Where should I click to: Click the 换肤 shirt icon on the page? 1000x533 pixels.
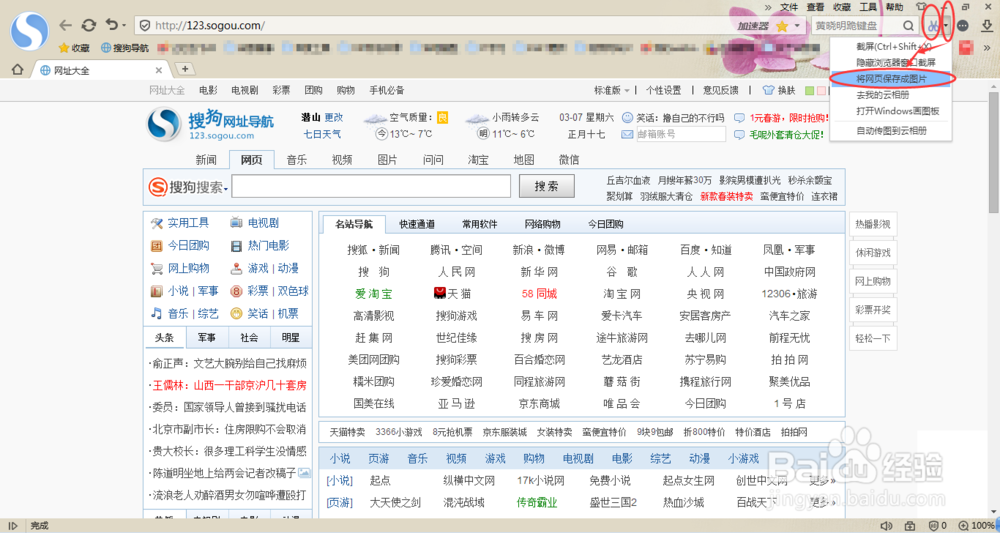point(768,91)
